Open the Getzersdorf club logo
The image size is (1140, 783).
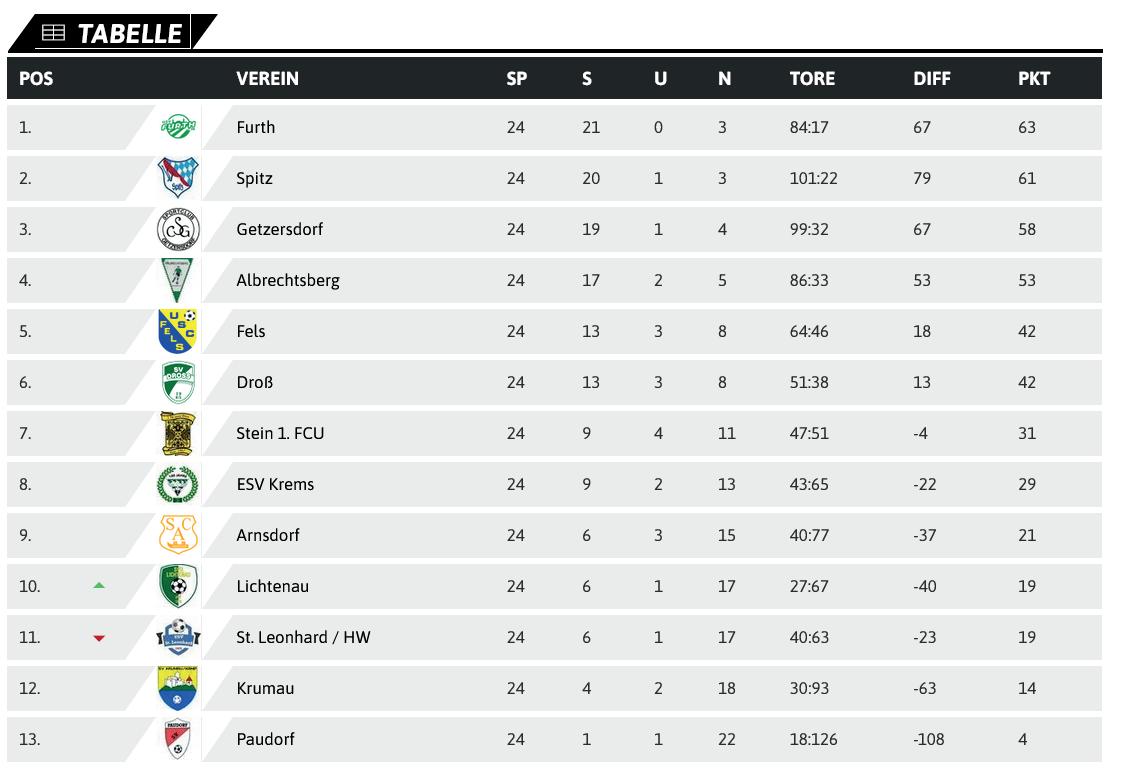click(178, 229)
